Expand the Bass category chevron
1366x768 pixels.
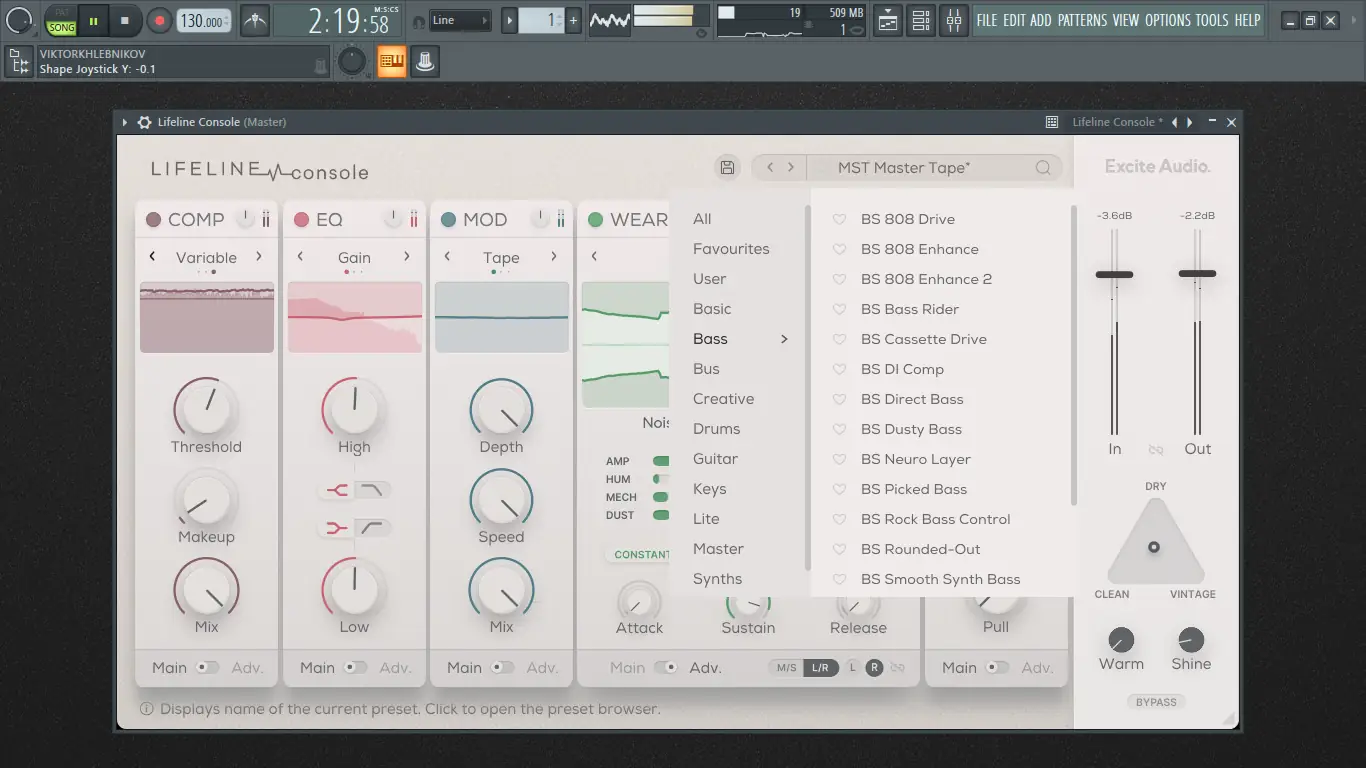tap(784, 339)
